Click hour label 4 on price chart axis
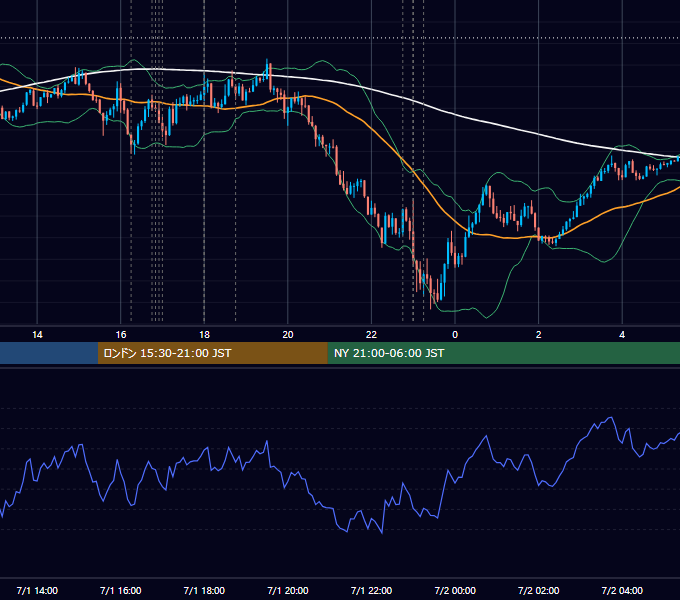This screenshot has width=680, height=600. click(x=622, y=335)
